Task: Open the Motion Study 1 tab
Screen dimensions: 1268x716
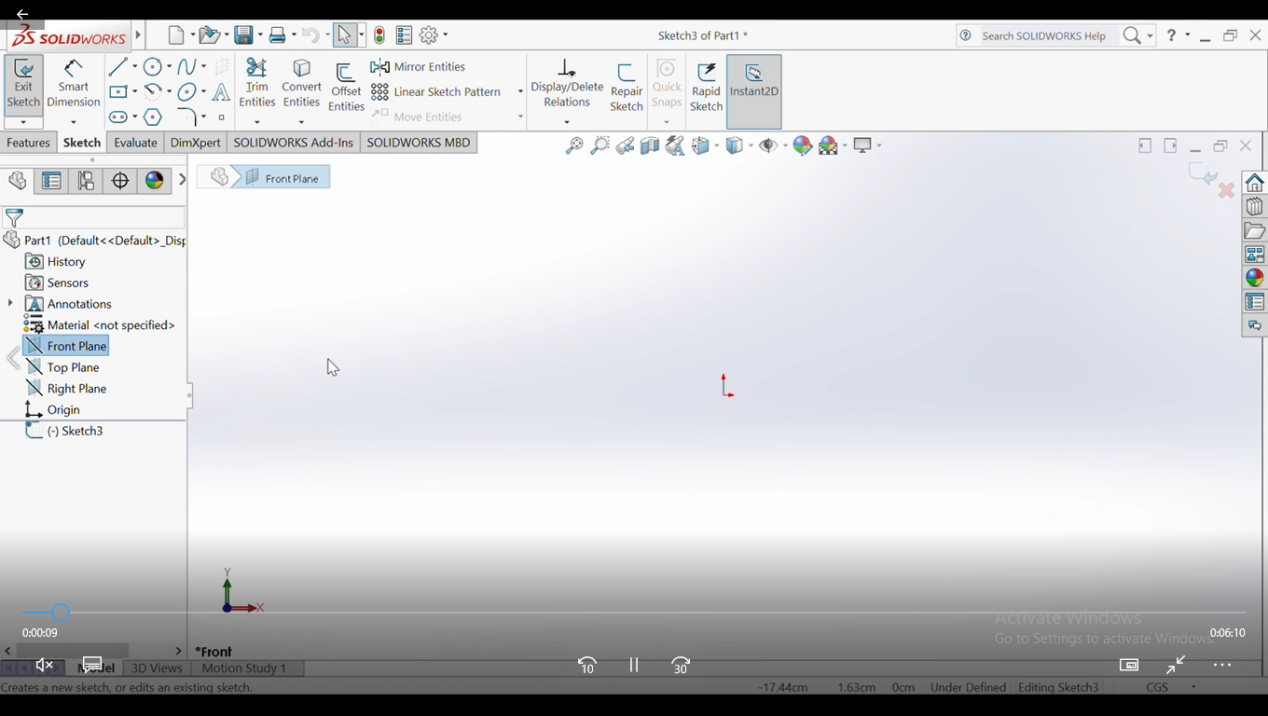Action: [x=244, y=668]
